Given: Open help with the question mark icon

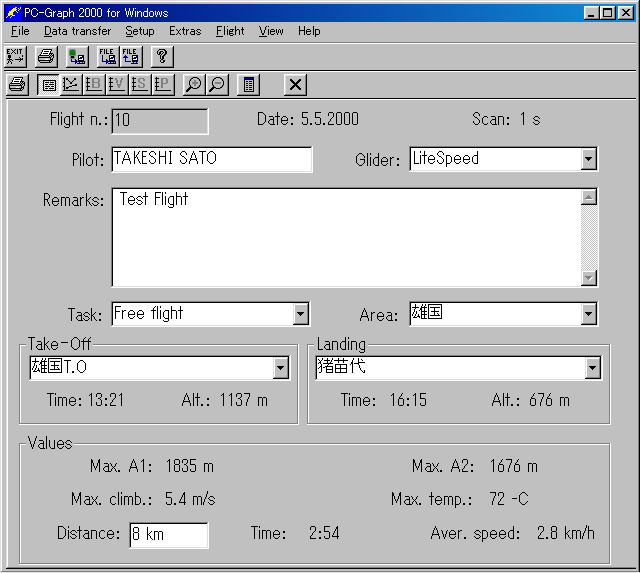Looking at the screenshot, I should (x=162, y=57).
